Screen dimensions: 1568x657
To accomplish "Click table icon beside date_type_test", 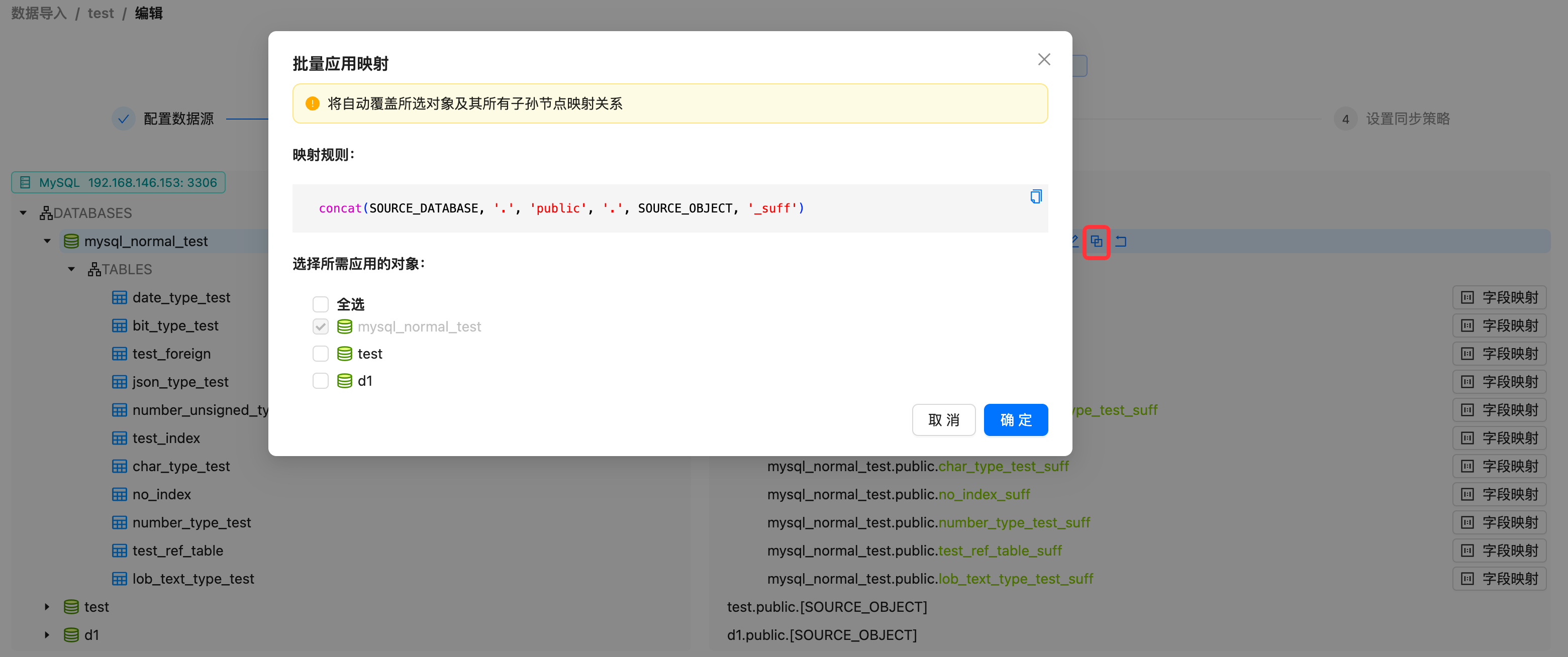I will [x=119, y=297].
